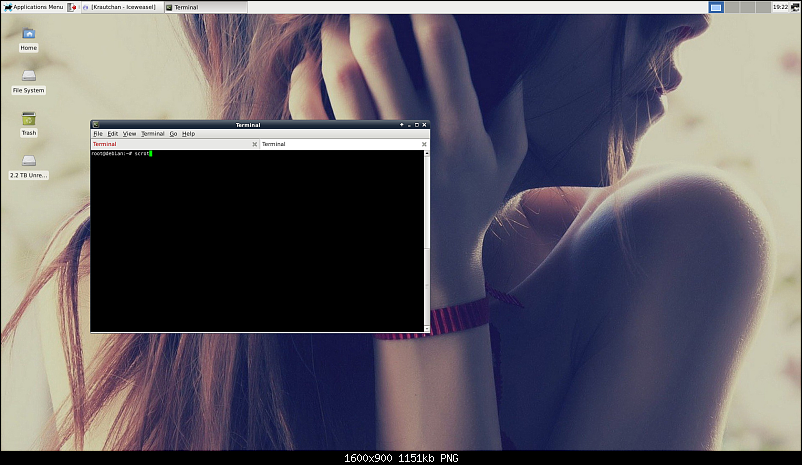Close the second Terminal tab
The width and height of the screenshot is (802, 465).
coord(424,144)
